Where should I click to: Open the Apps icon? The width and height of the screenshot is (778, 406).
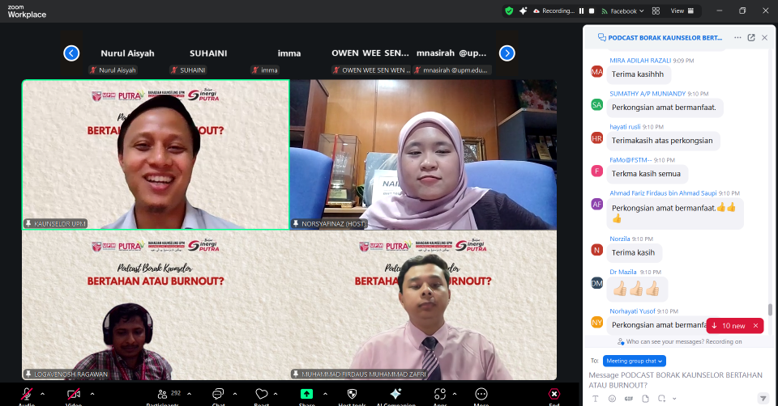(x=440, y=395)
